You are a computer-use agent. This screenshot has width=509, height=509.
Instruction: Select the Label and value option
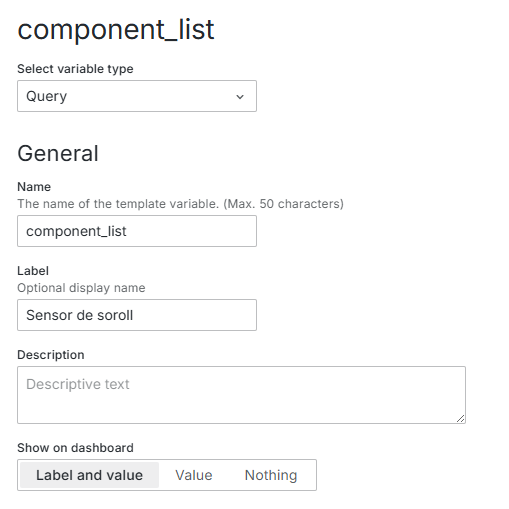89,475
